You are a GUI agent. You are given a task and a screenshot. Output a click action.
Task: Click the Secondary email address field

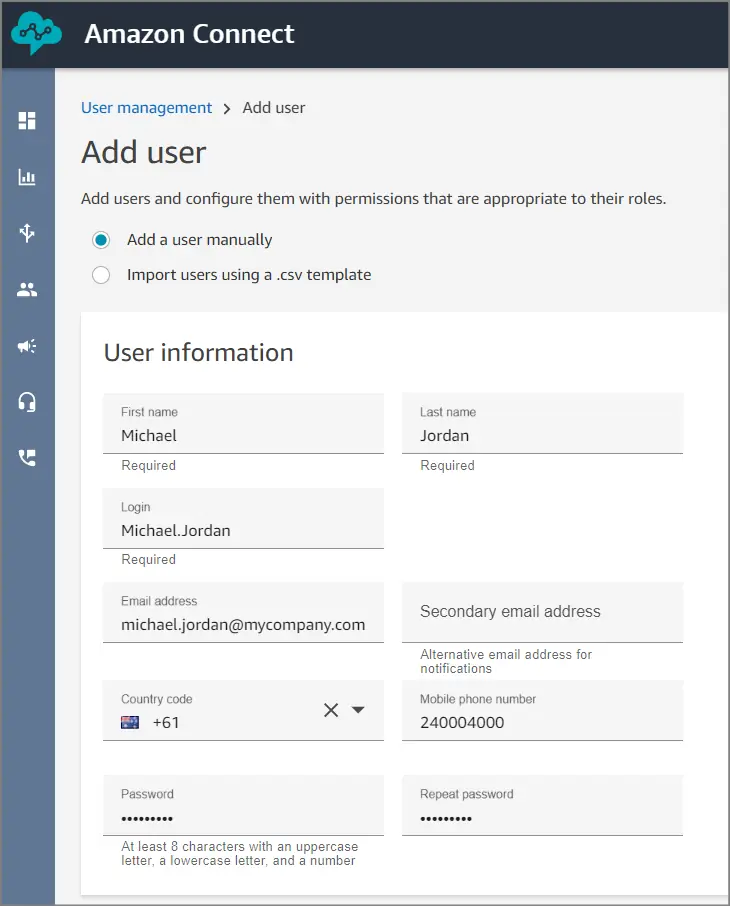(542, 612)
